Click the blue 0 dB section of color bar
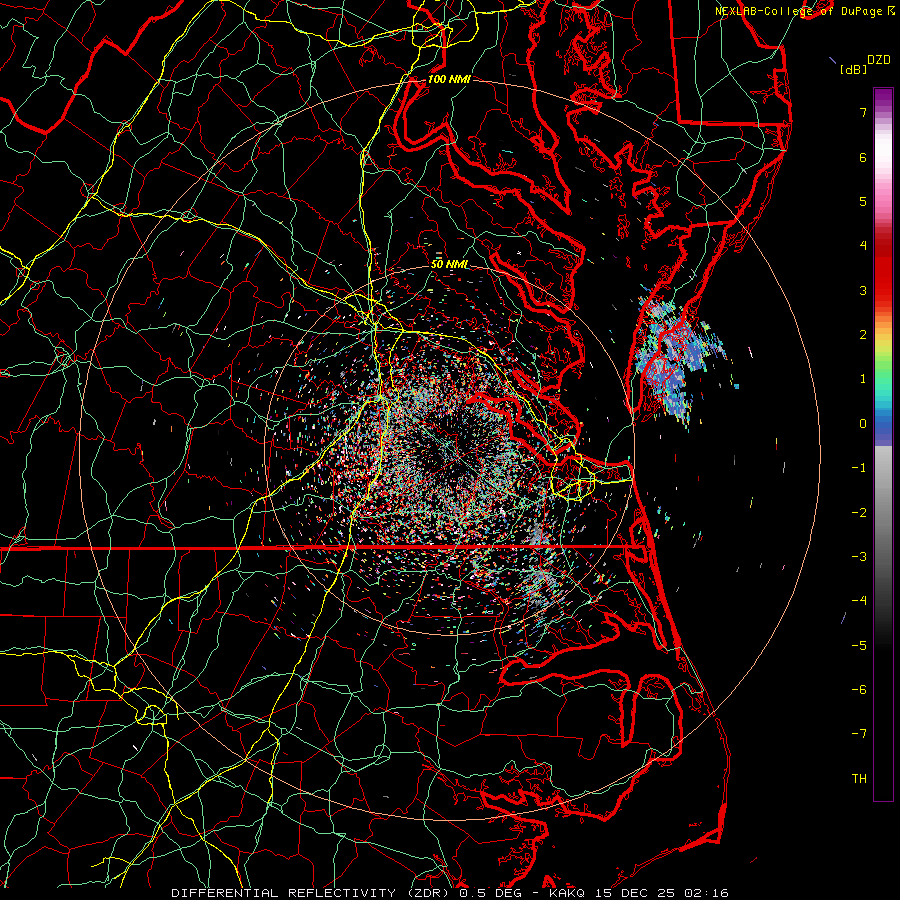The height and width of the screenshot is (900, 900). tap(883, 424)
